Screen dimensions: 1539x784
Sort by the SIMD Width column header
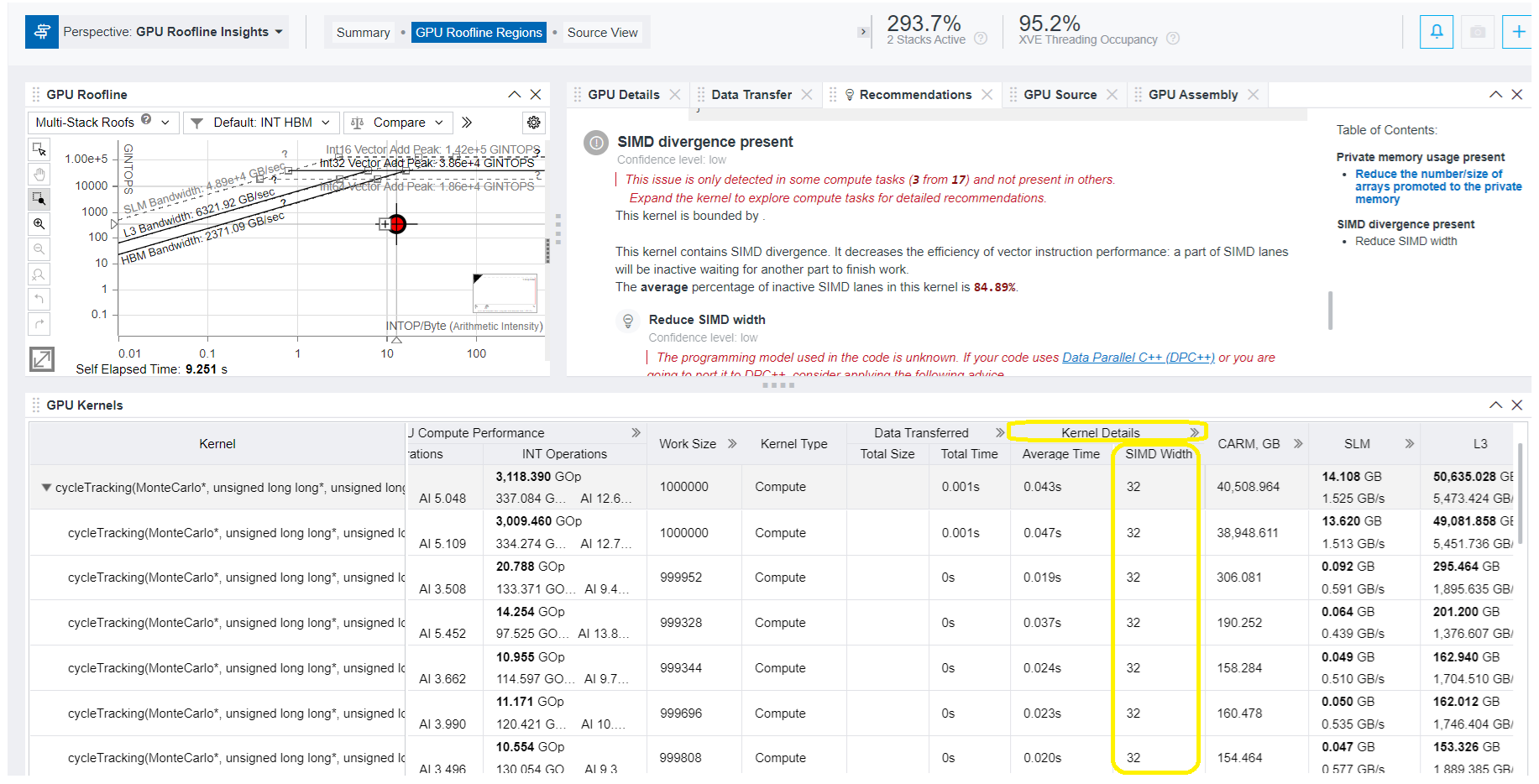pos(1159,454)
